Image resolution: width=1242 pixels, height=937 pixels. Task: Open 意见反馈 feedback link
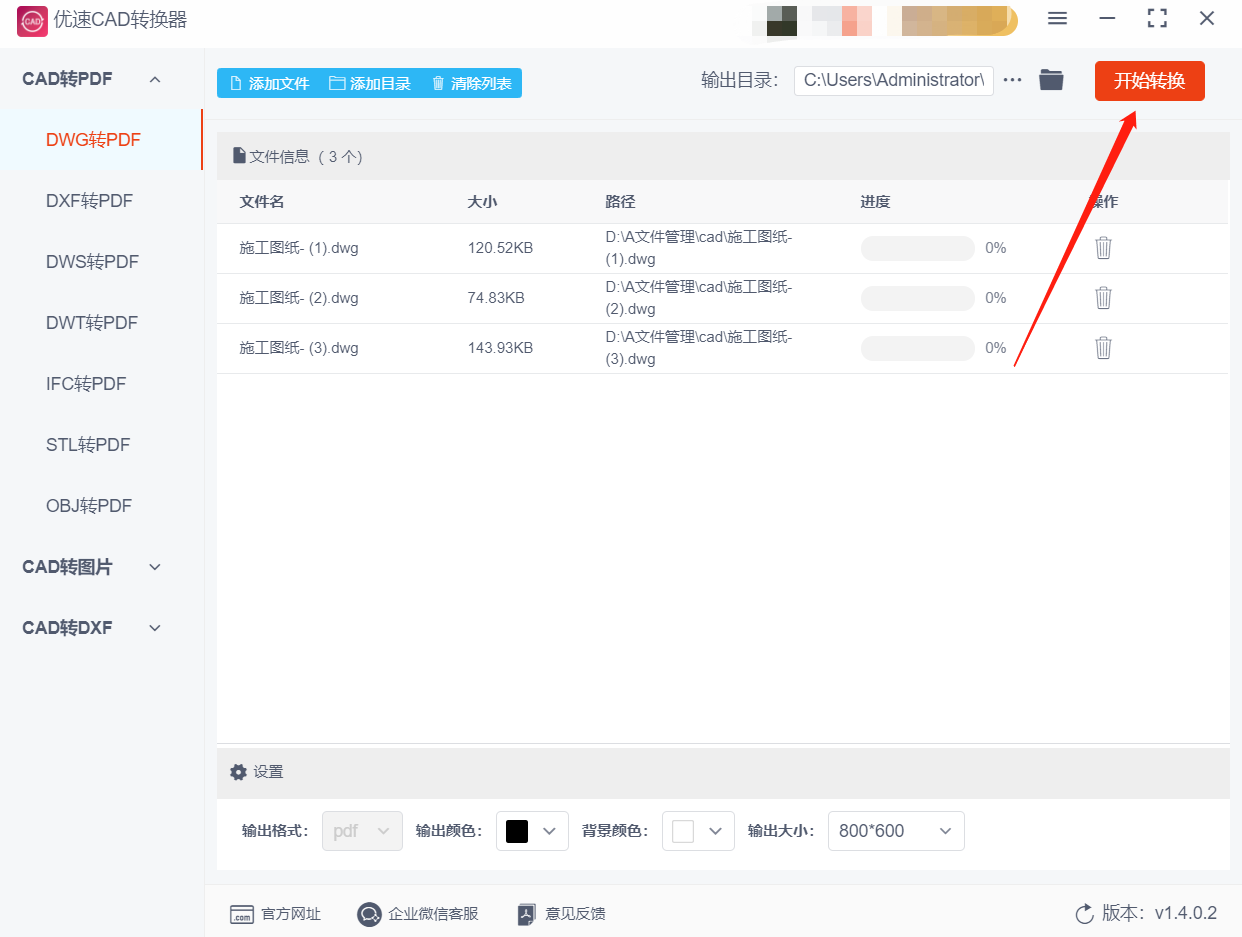pyautogui.click(x=561, y=914)
